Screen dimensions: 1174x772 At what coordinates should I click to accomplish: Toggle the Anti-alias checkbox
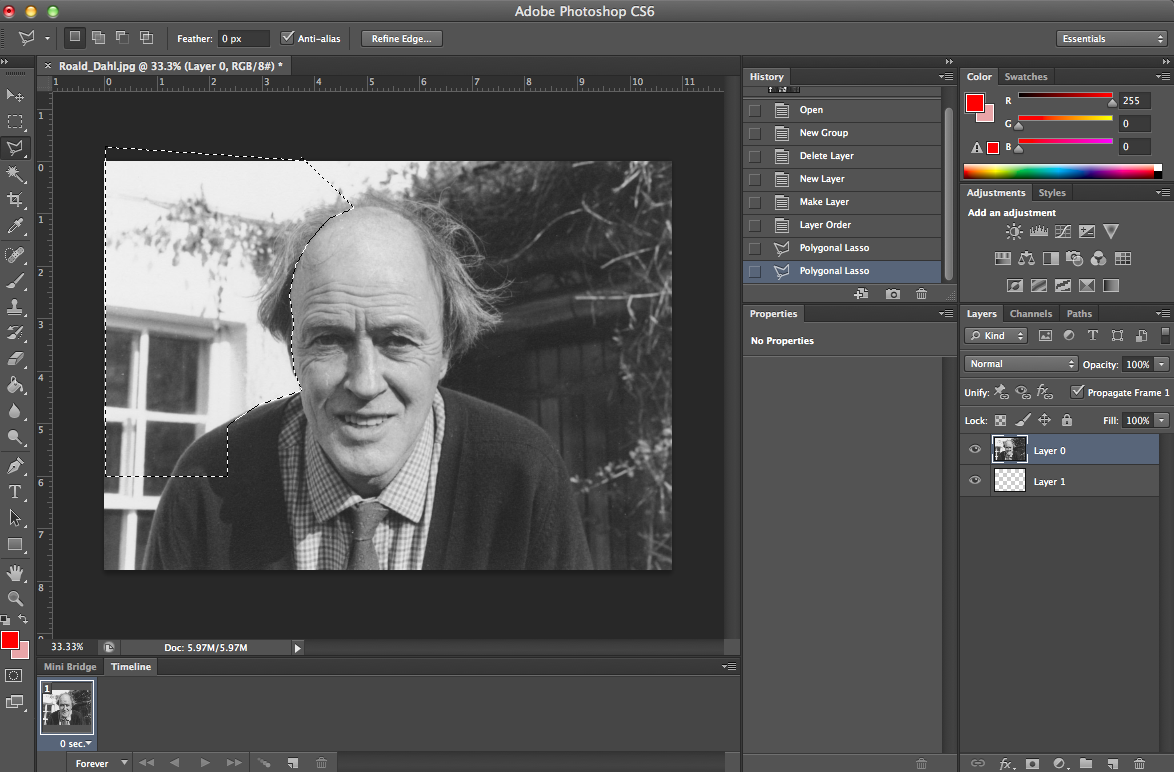coord(288,38)
